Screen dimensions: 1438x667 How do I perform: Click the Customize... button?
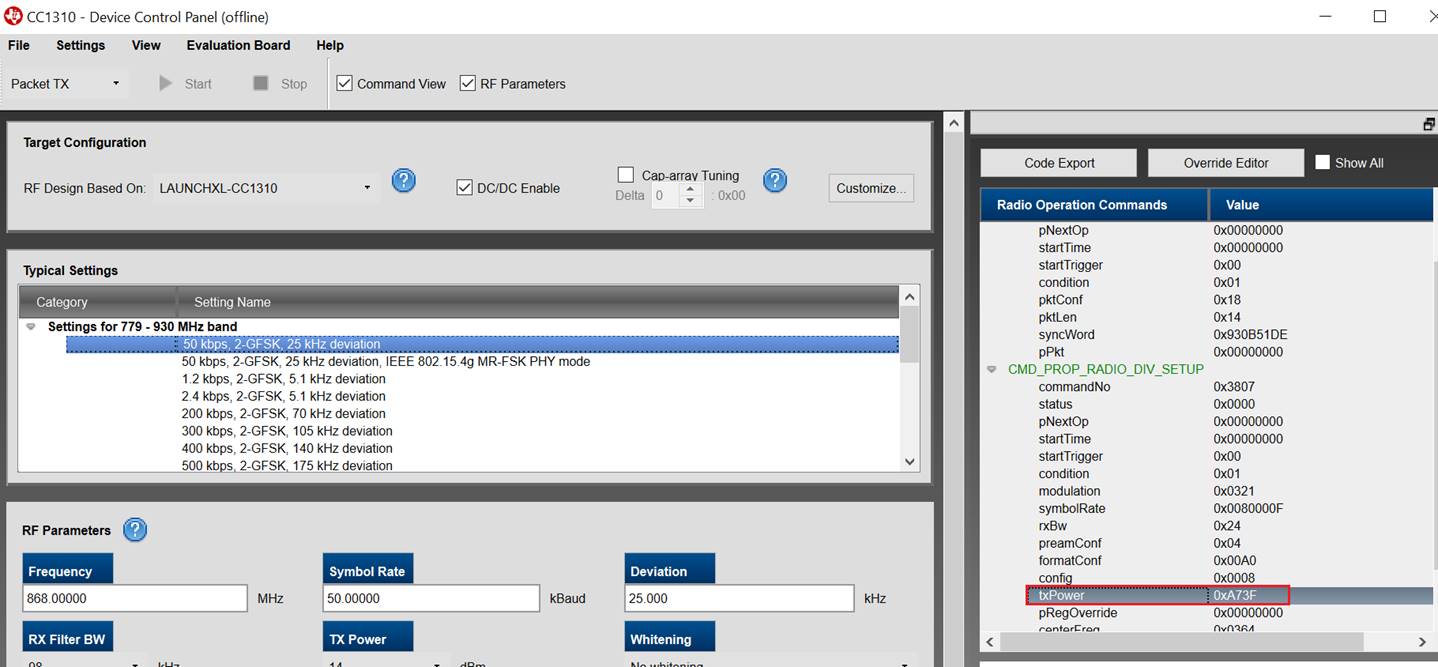tap(871, 188)
